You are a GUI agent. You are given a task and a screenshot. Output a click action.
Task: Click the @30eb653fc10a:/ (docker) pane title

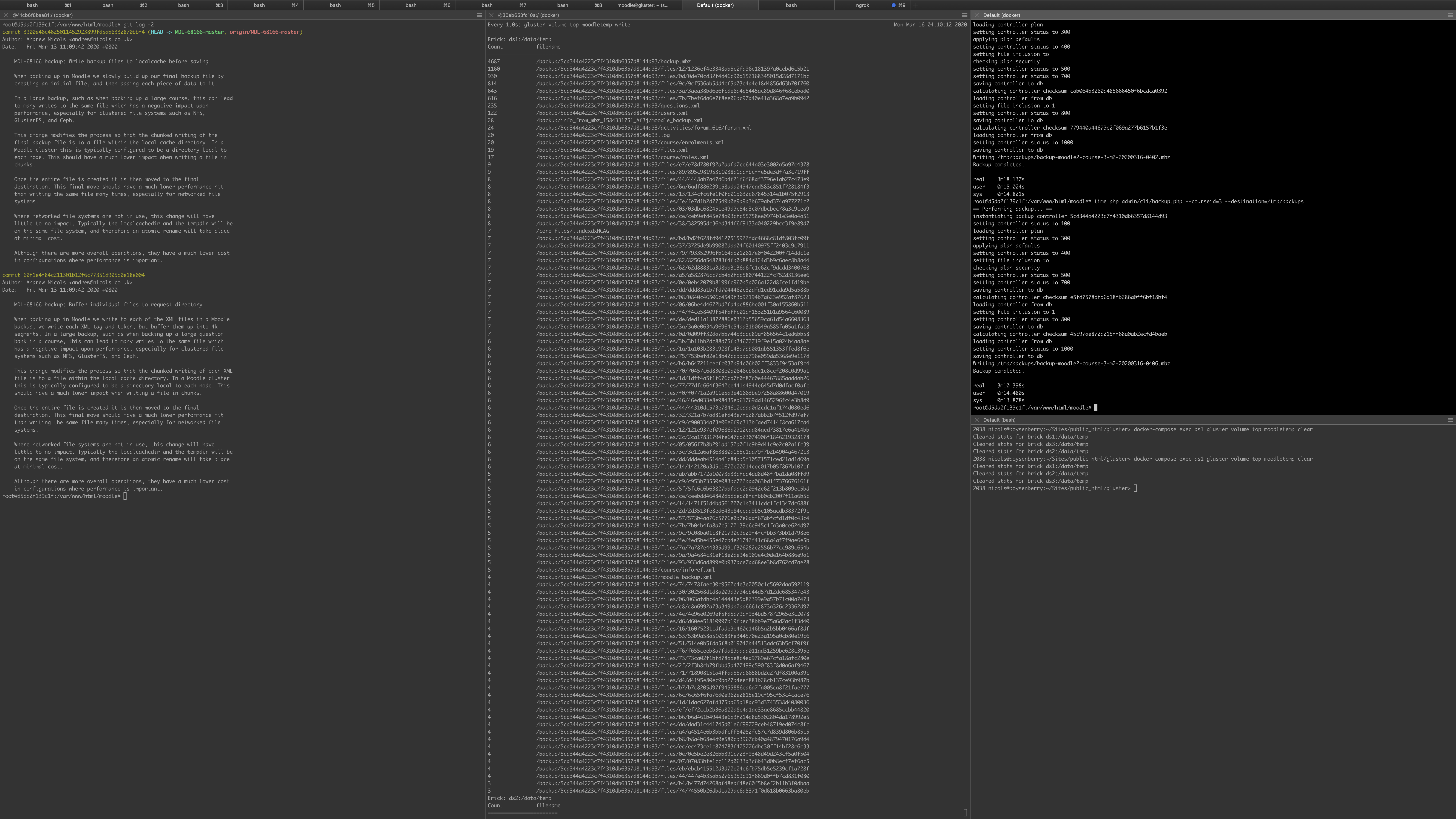[528, 15]
